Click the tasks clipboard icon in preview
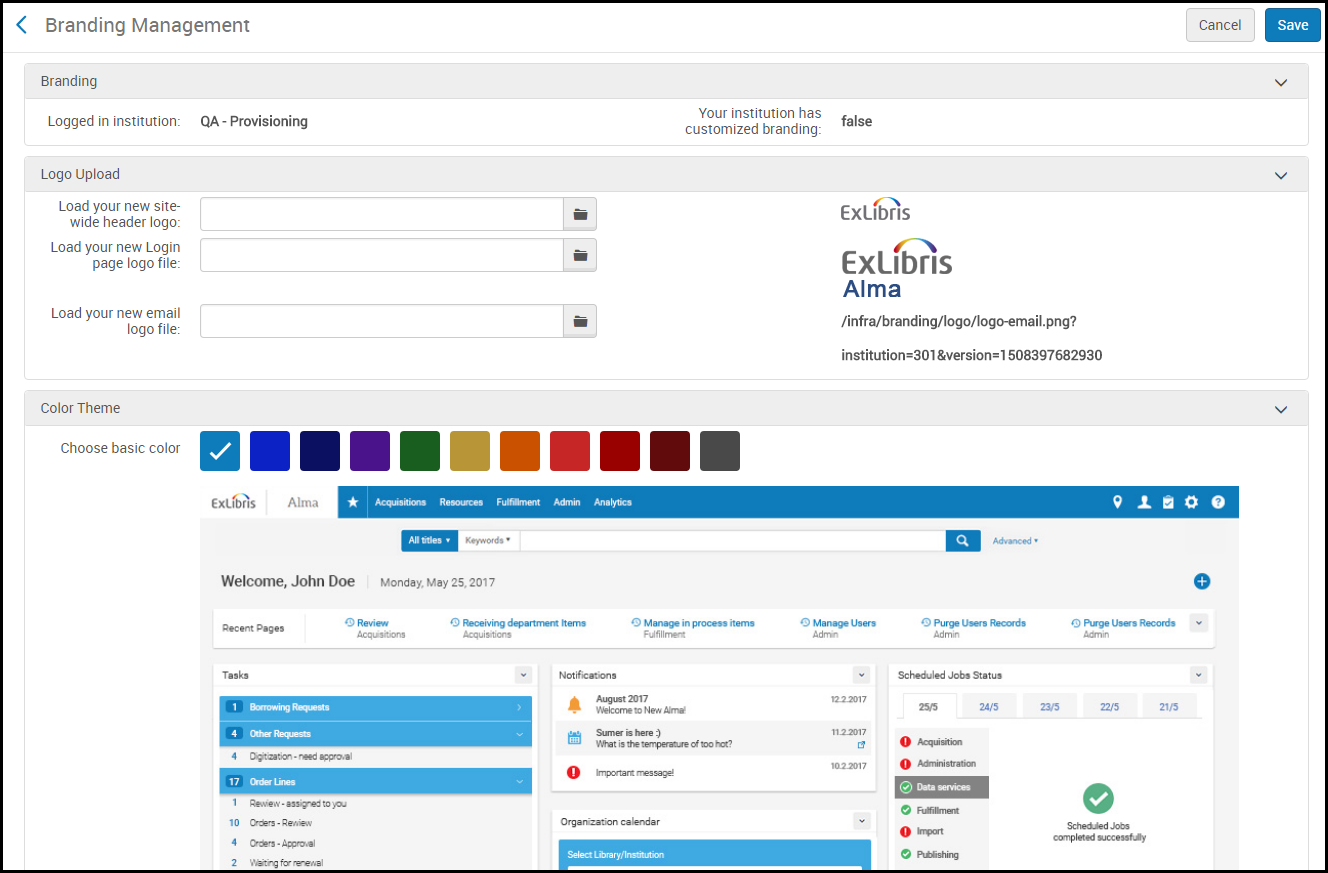1328x873 pixels. pyautogui.click(x=1168, y=502)
